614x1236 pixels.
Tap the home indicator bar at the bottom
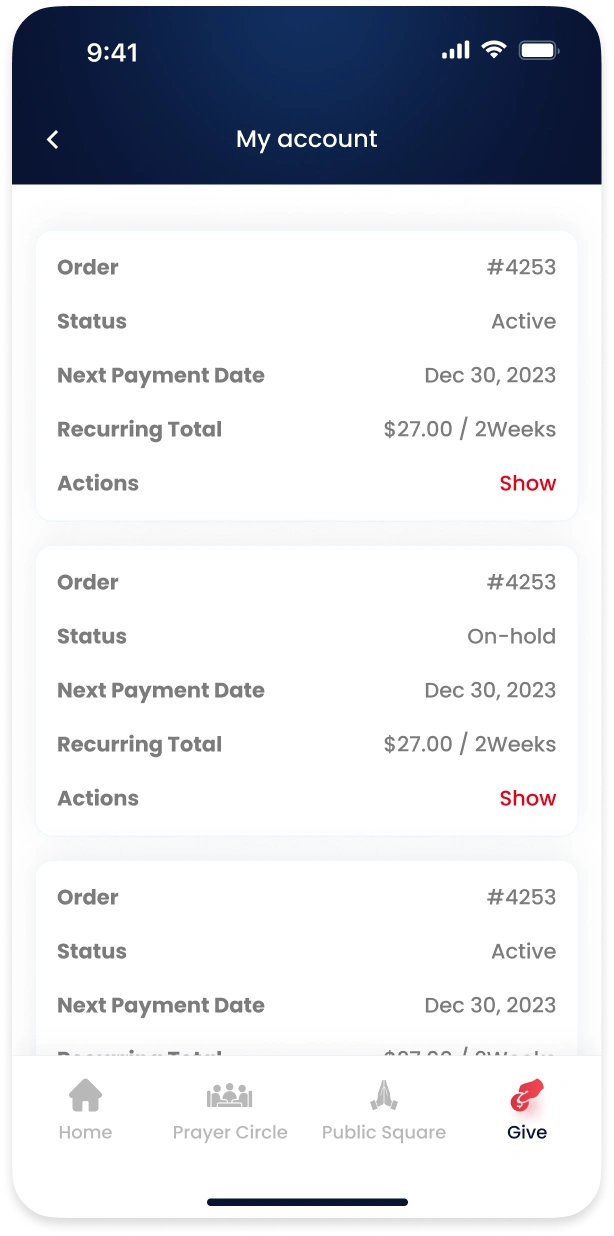(307, 1202)
